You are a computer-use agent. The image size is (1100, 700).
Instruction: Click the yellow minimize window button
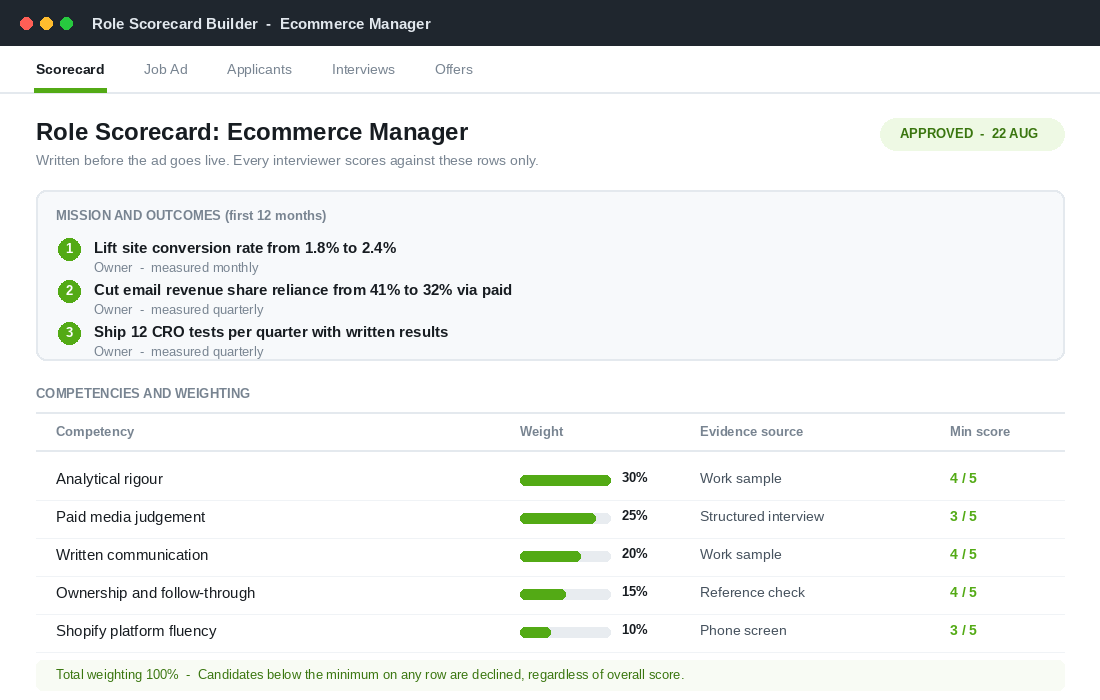(46, 24)
